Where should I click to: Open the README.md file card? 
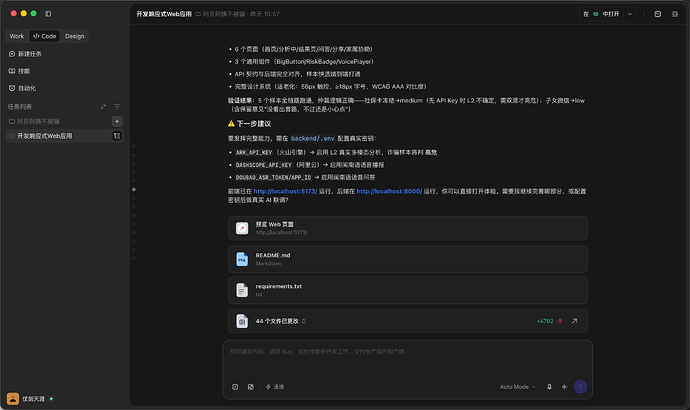407,259
